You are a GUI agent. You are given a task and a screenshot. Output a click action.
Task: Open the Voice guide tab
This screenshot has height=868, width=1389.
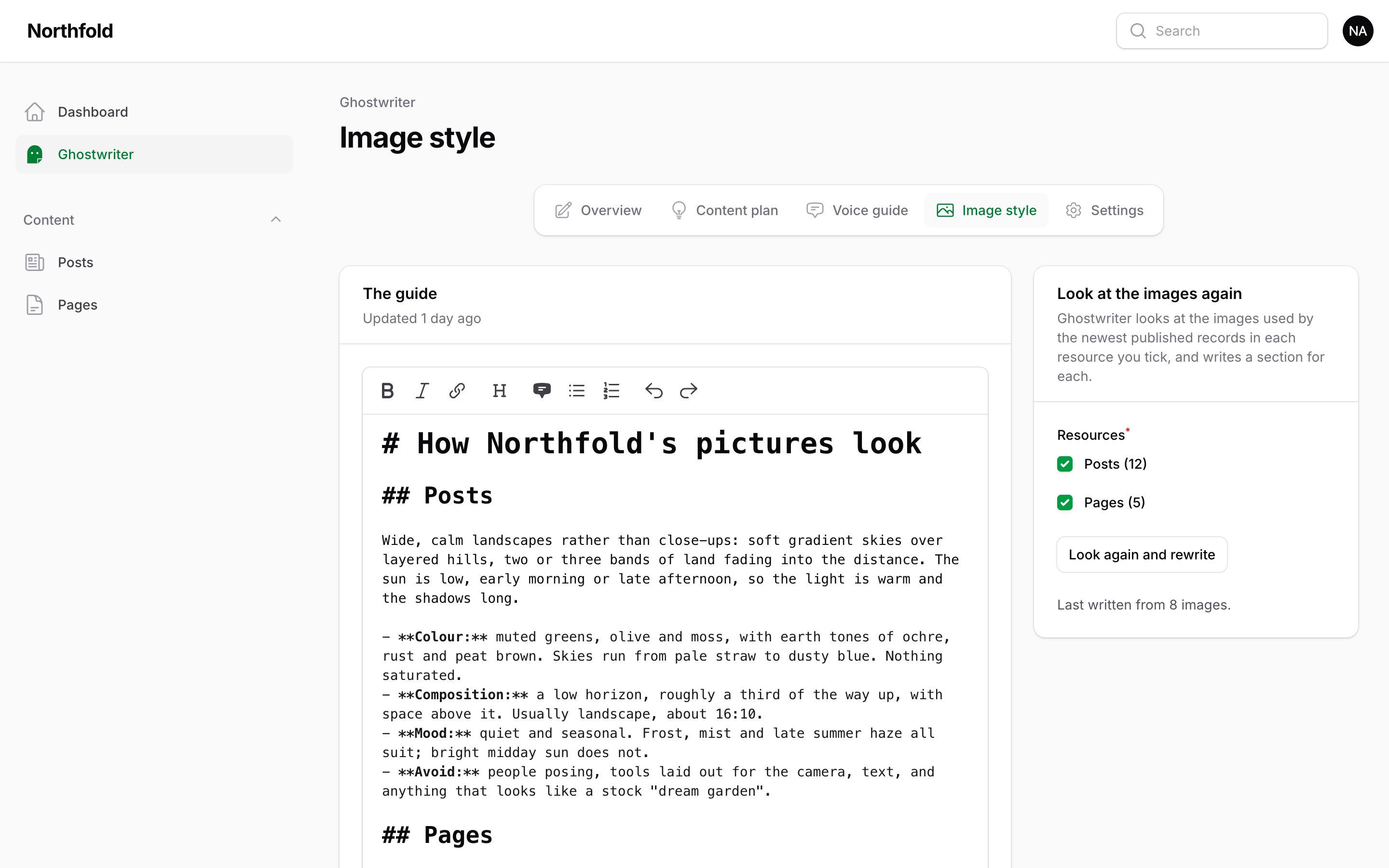click(x=857, y=210)
